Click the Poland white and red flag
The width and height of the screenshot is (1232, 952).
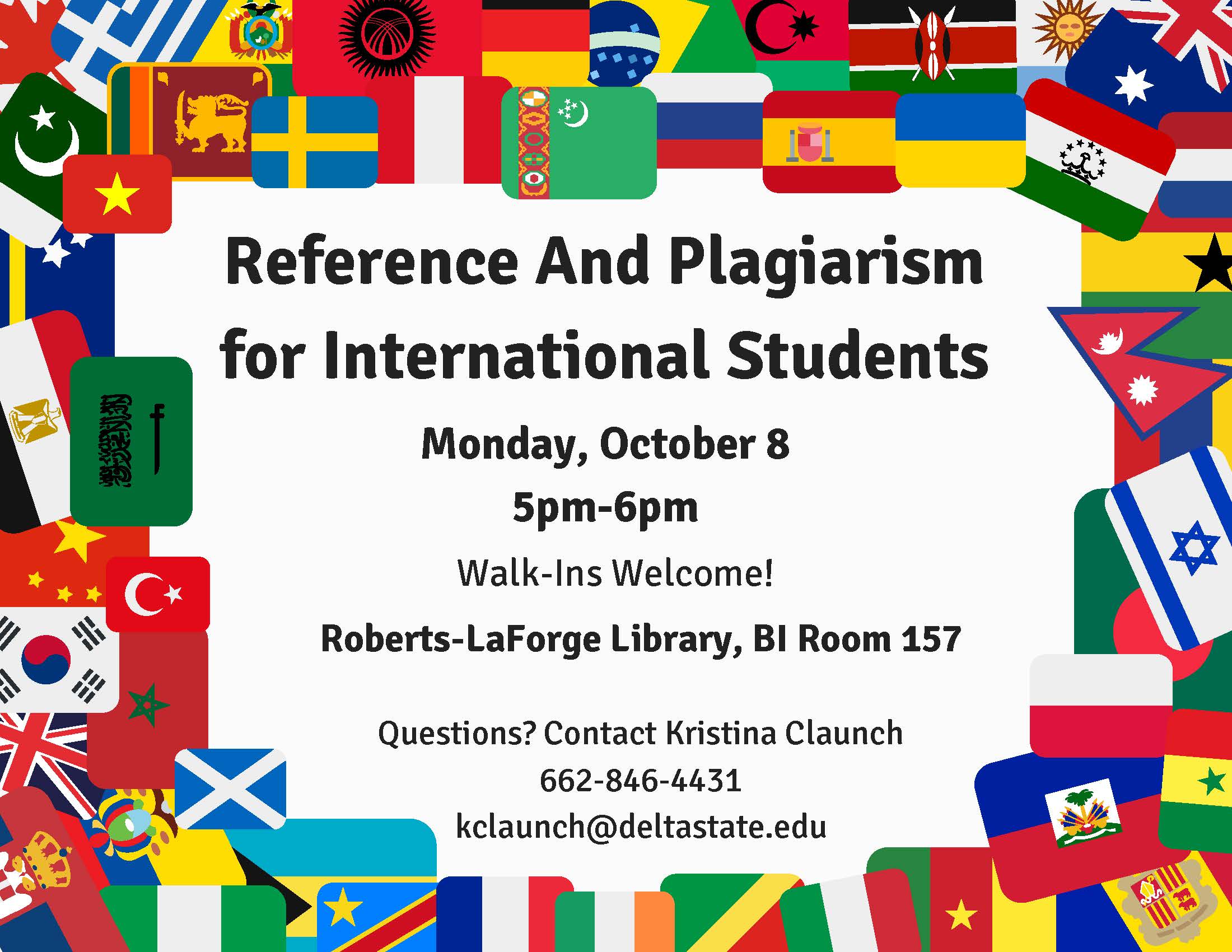point(1100,705)
